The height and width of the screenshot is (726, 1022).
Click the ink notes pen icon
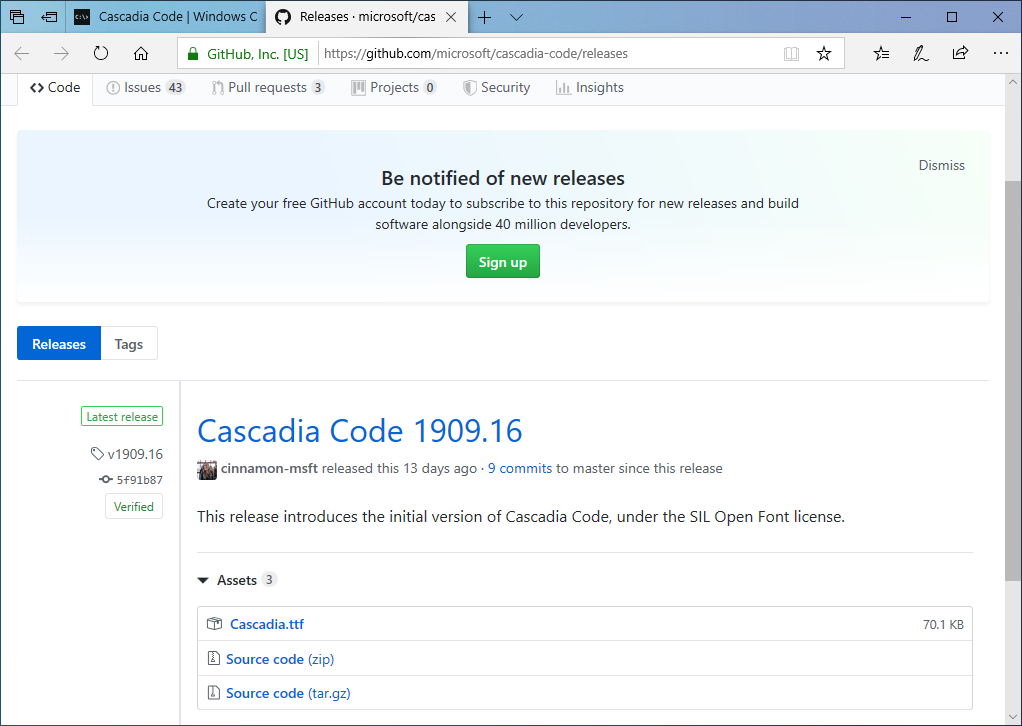point(920,53)
